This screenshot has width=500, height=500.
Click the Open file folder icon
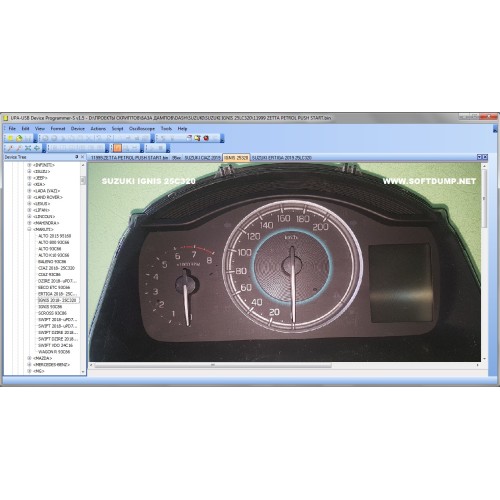coord(19,138)
